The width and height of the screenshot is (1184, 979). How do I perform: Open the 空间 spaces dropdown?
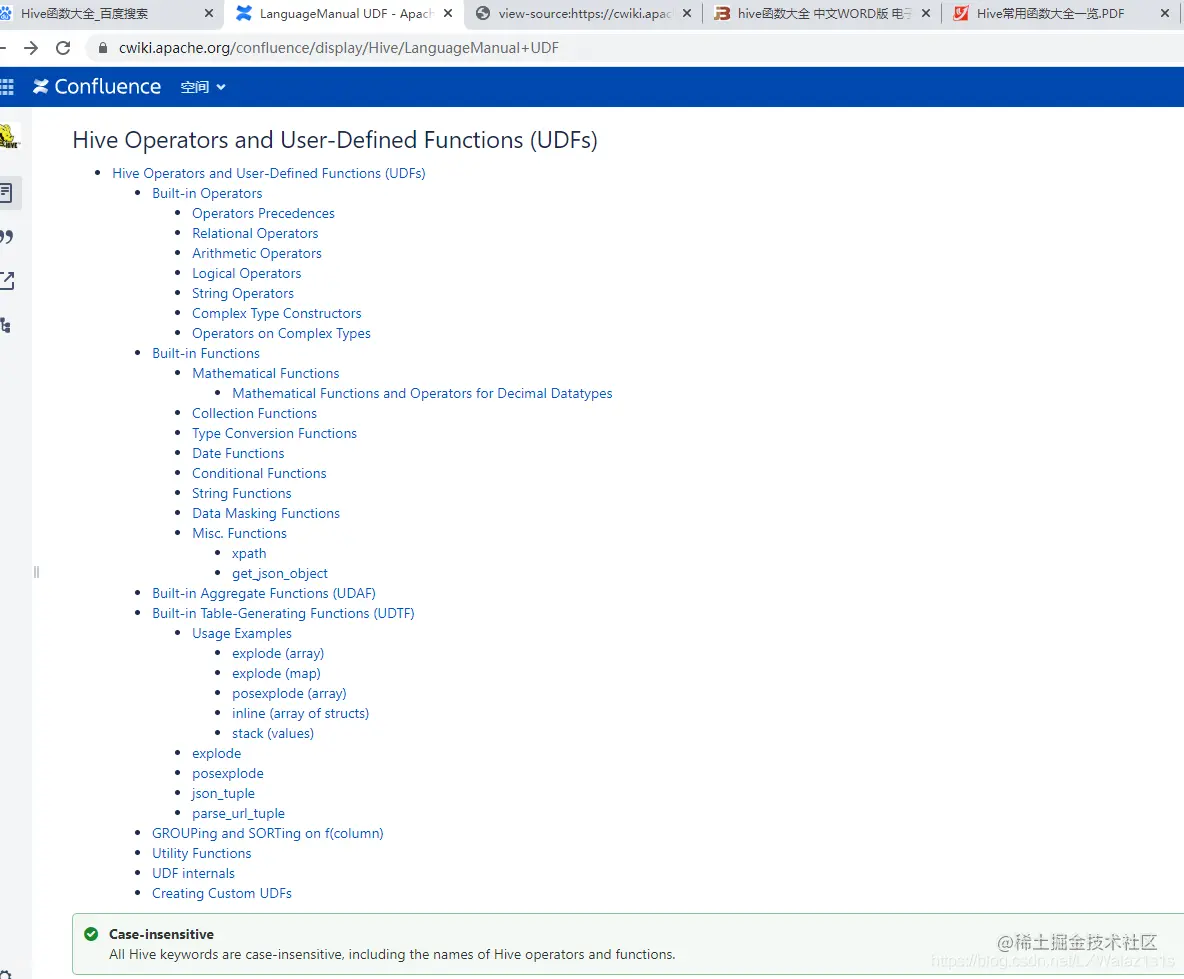[203, 88]
